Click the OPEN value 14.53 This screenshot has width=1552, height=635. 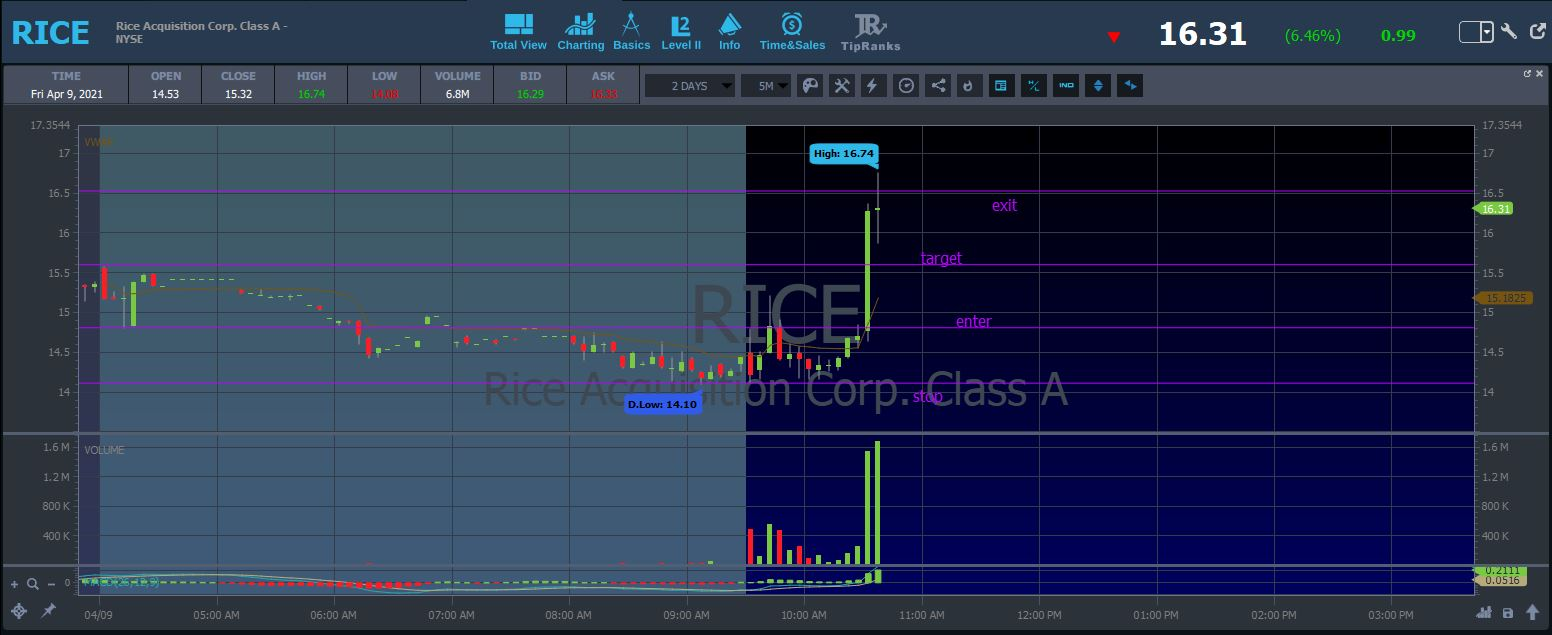tap(165, 94)
